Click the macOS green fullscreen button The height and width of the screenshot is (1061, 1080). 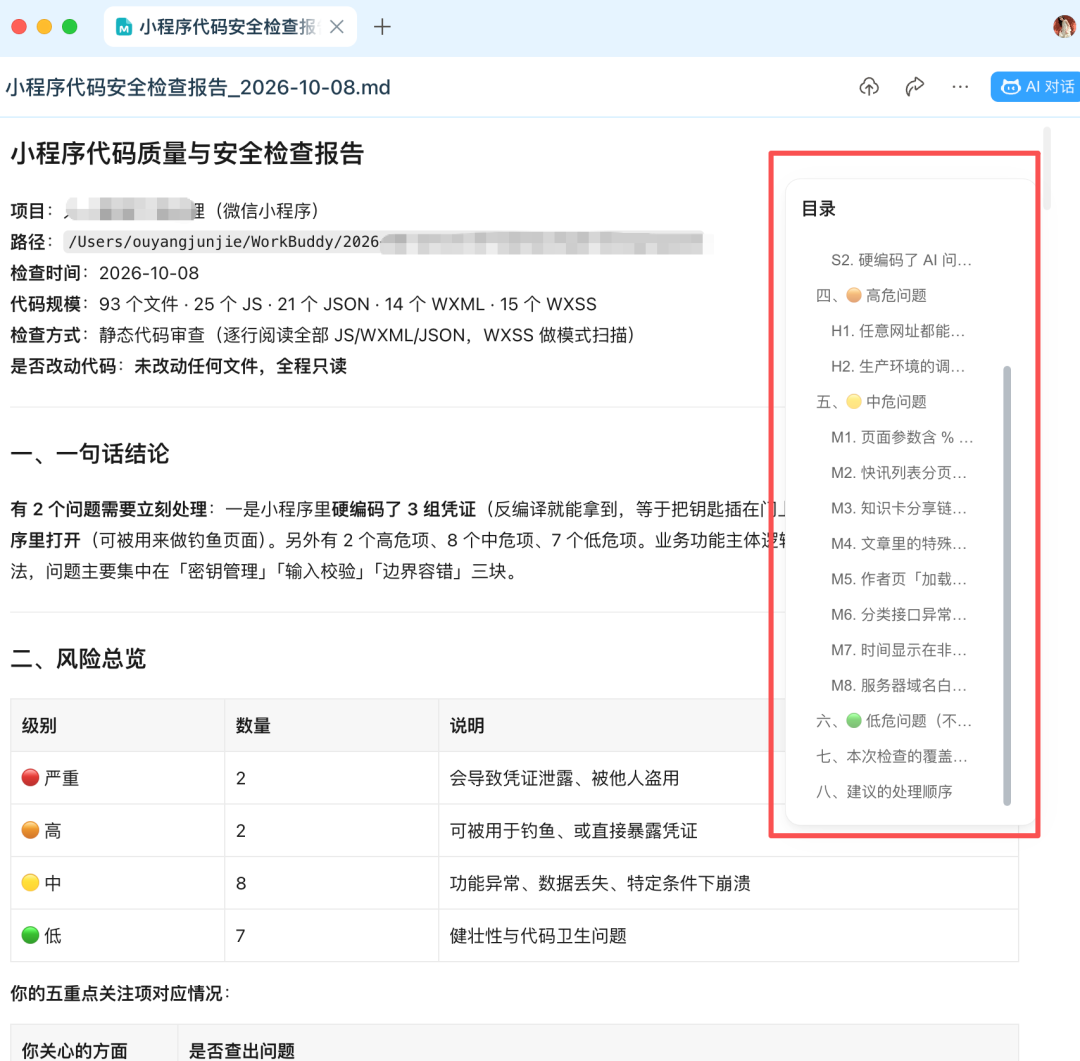coord(70,27)
